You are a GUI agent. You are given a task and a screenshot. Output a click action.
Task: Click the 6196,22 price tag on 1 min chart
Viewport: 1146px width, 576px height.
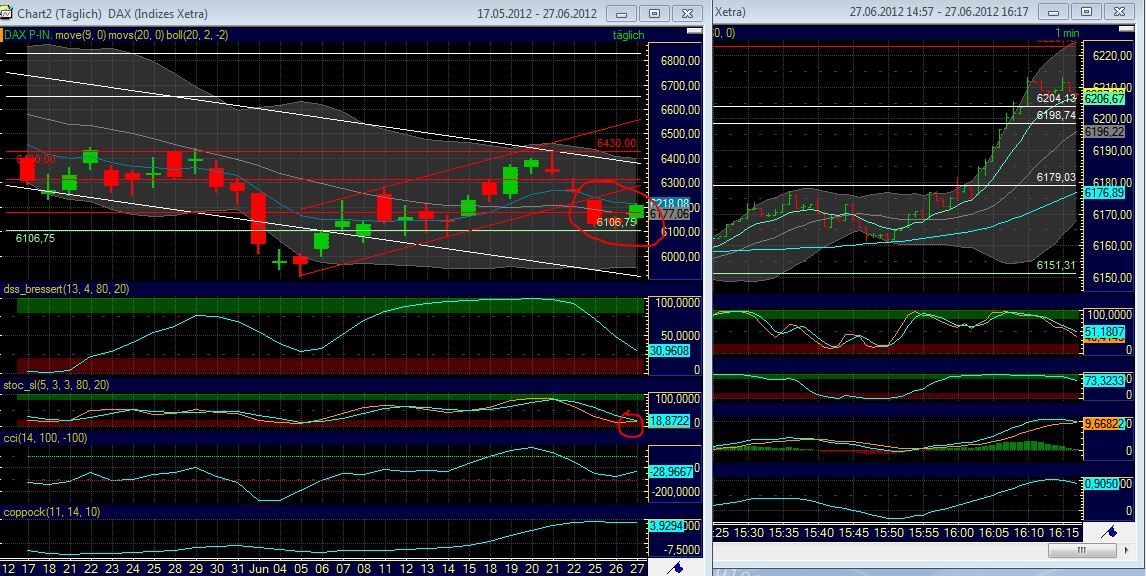1103,132
